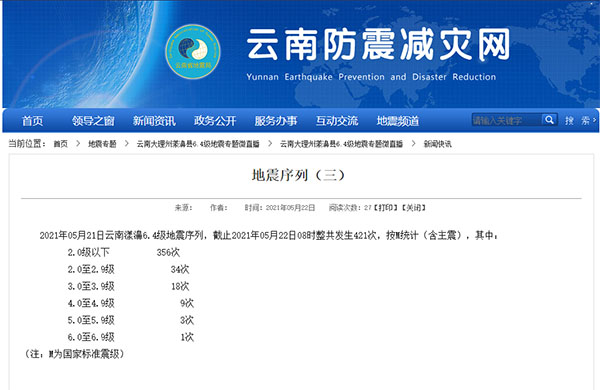The image size is (600, 390).
Task: Click the site title 云南防震减灾网
Action: [x=378, y=45]
